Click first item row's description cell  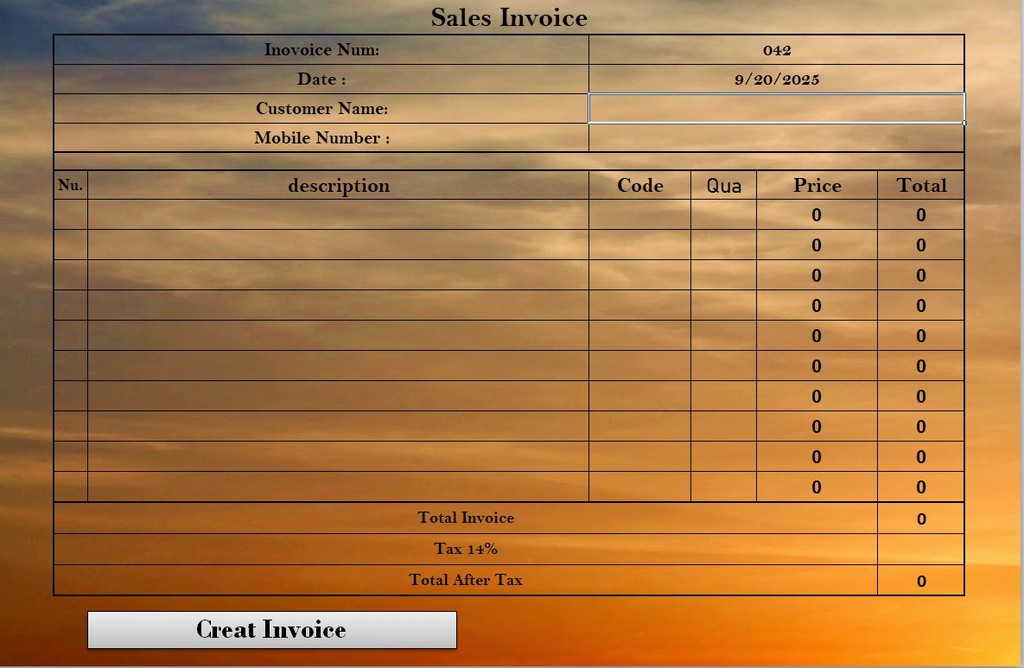click(x=338, y=215)
